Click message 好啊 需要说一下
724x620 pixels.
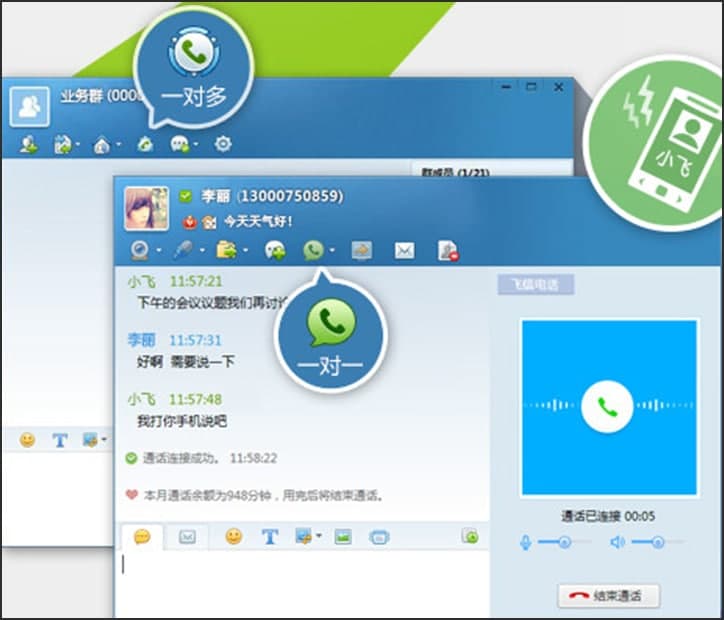click(x=186, y=361)
